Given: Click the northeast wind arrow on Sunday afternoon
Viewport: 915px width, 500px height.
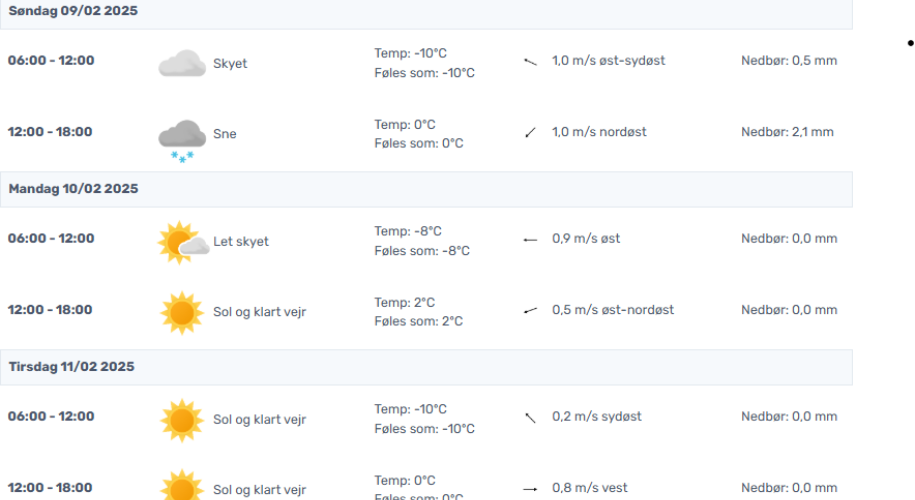Looking at the screenshot, I should tap(530, 132).
